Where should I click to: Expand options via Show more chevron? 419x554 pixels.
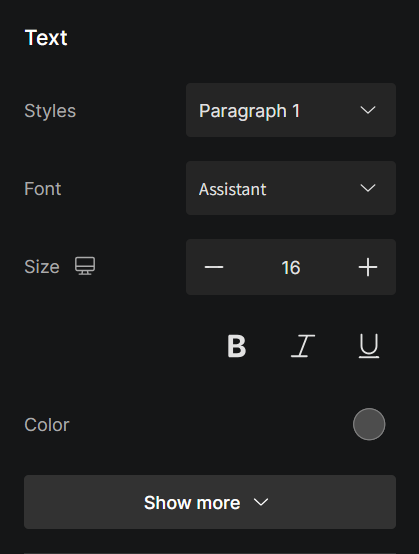261,502
